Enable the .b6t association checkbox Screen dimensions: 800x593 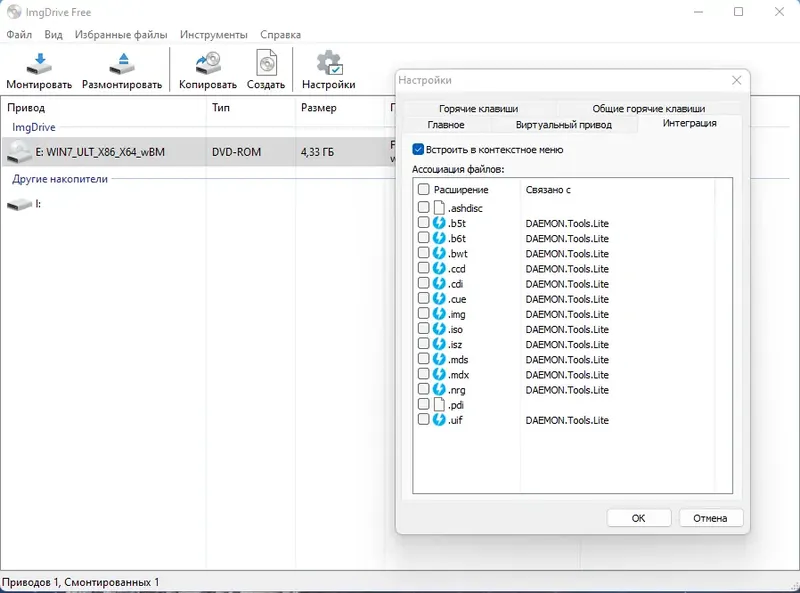pyautogui.click(x=423, y=237)
